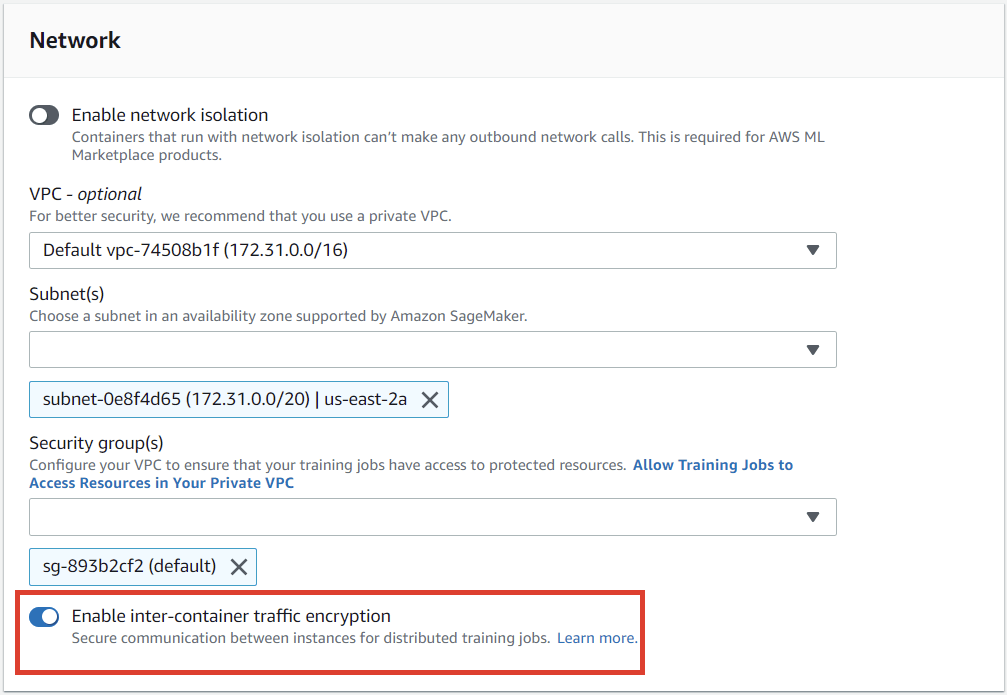Click 'Default vpc-74508b1f (172.31.0.0/16)' value
The height and width of the screenshot is (695, 1007).
pyautogui.click(x=195, y=251)
